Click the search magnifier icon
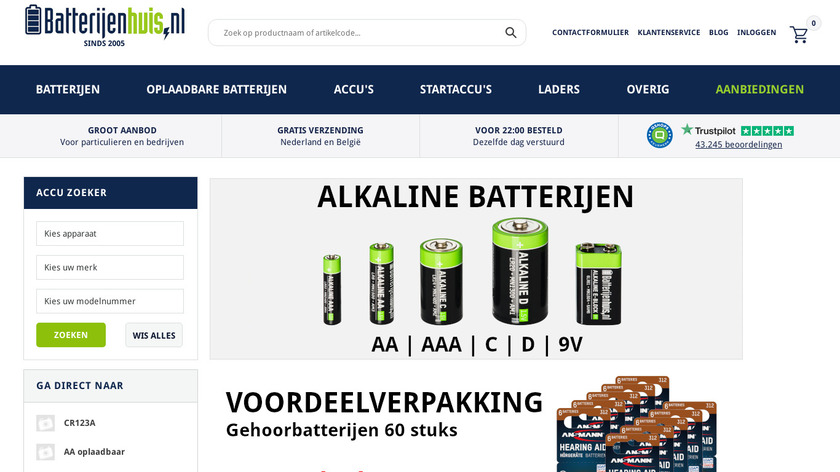 511,33
